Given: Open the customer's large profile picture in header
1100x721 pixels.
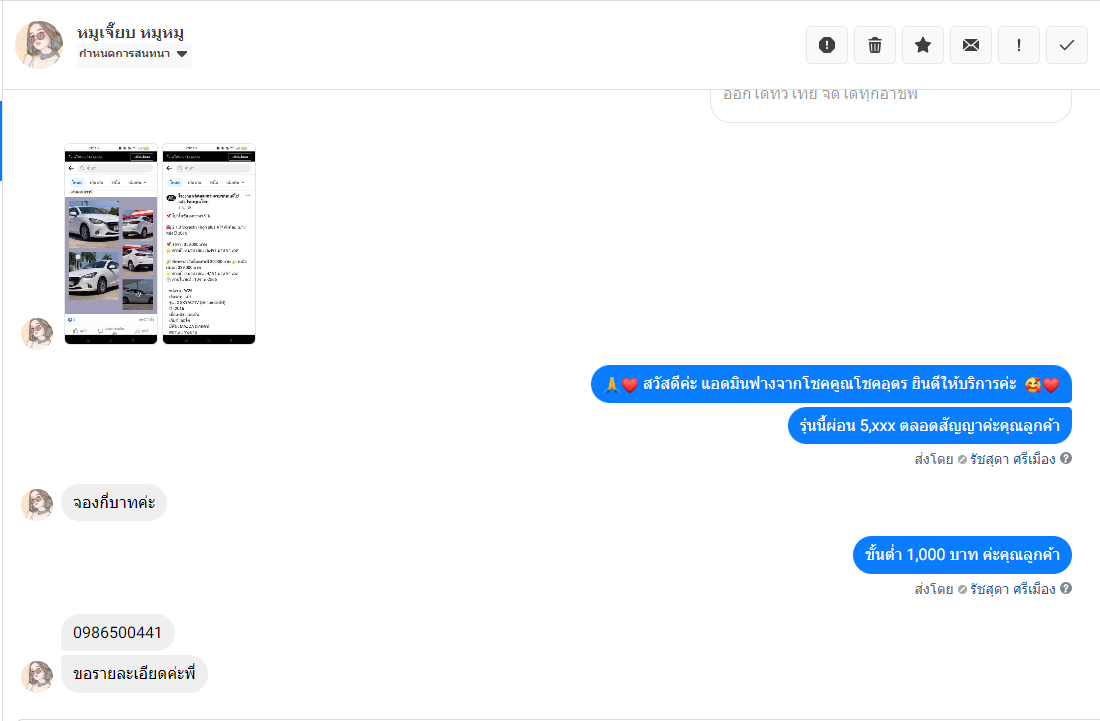Looking at the screenshot, I should pyautogui.click(x=39, y=44).
